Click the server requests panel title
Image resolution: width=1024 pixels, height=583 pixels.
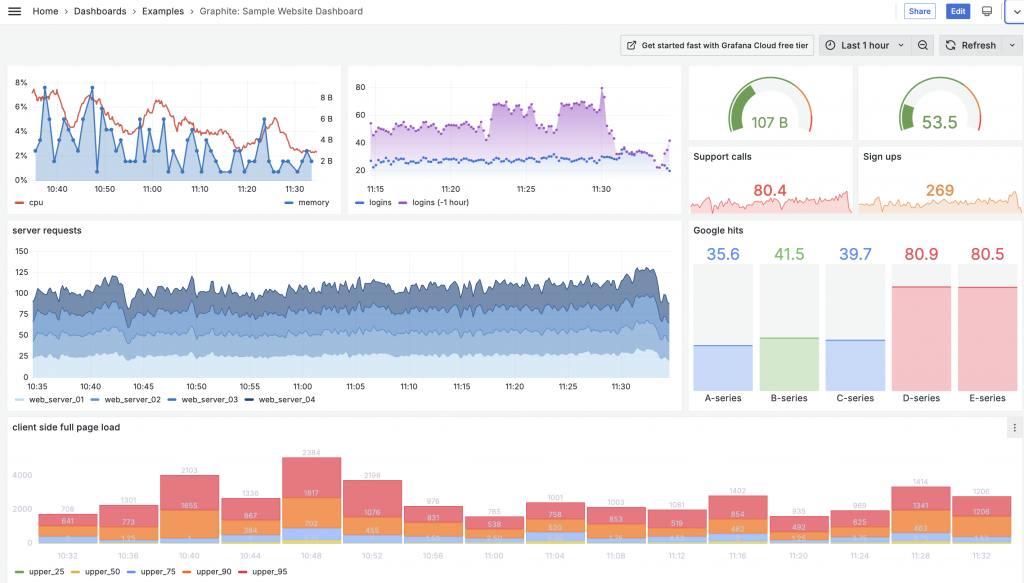coord(47,230)
